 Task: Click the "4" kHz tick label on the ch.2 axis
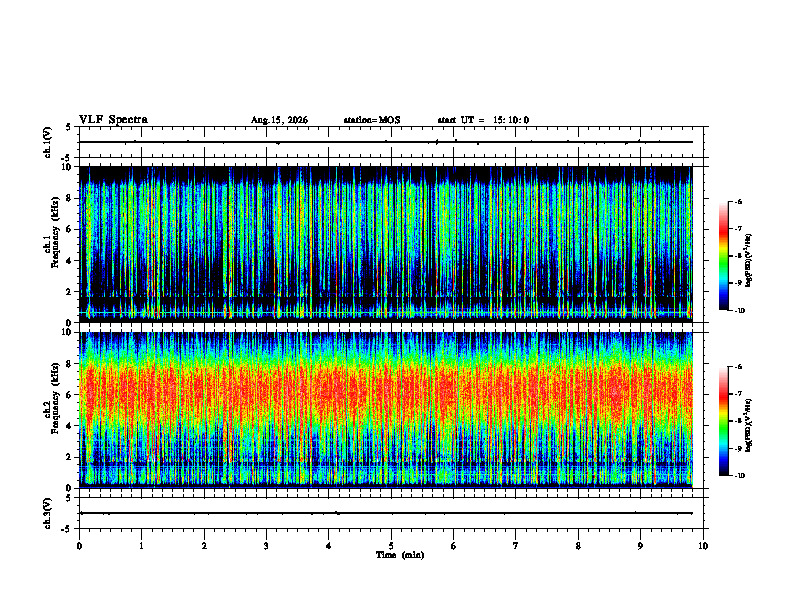[69, 426]
